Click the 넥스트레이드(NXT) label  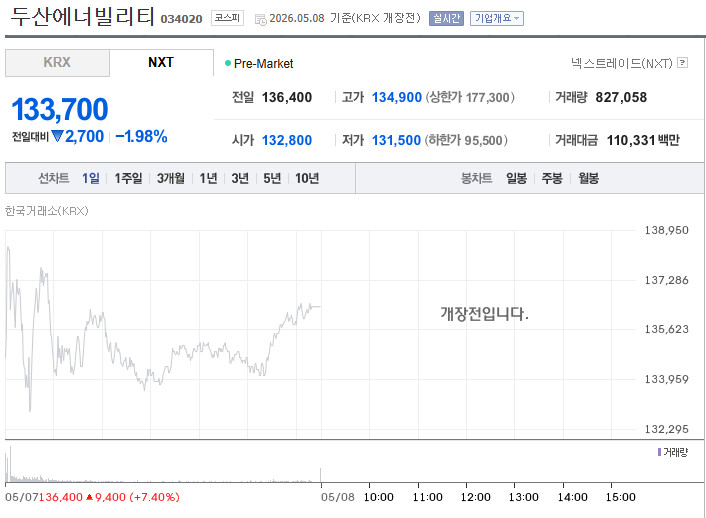(x=621, y=63)
